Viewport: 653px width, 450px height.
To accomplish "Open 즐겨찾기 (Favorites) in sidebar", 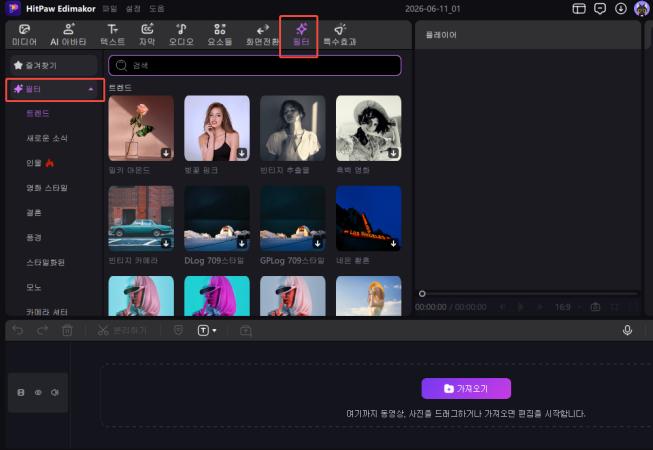I will pyautogui.click(x=54, y=65).
